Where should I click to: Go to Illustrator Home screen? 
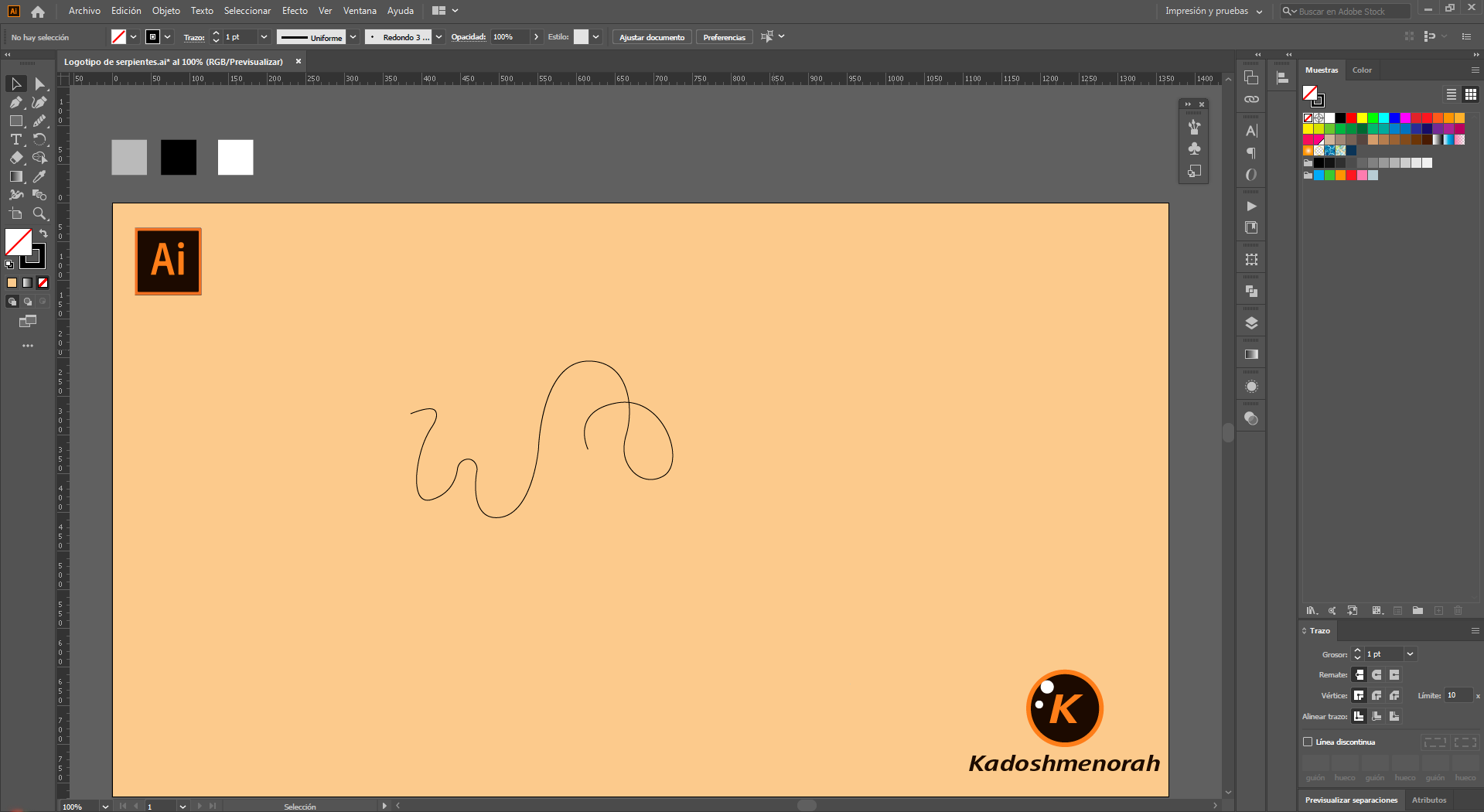click(x=38, y=12)
